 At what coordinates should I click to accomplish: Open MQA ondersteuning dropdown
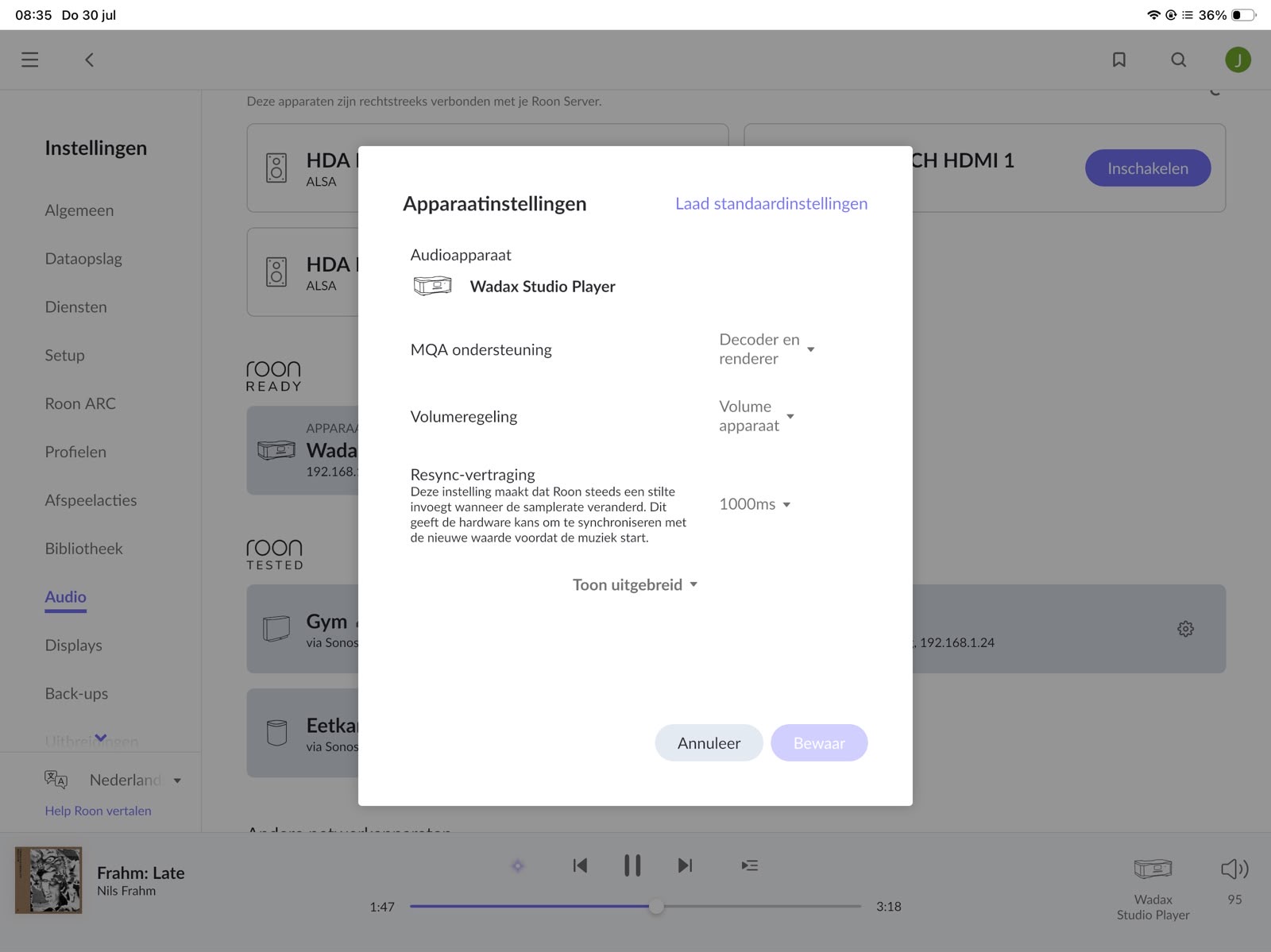767,349
